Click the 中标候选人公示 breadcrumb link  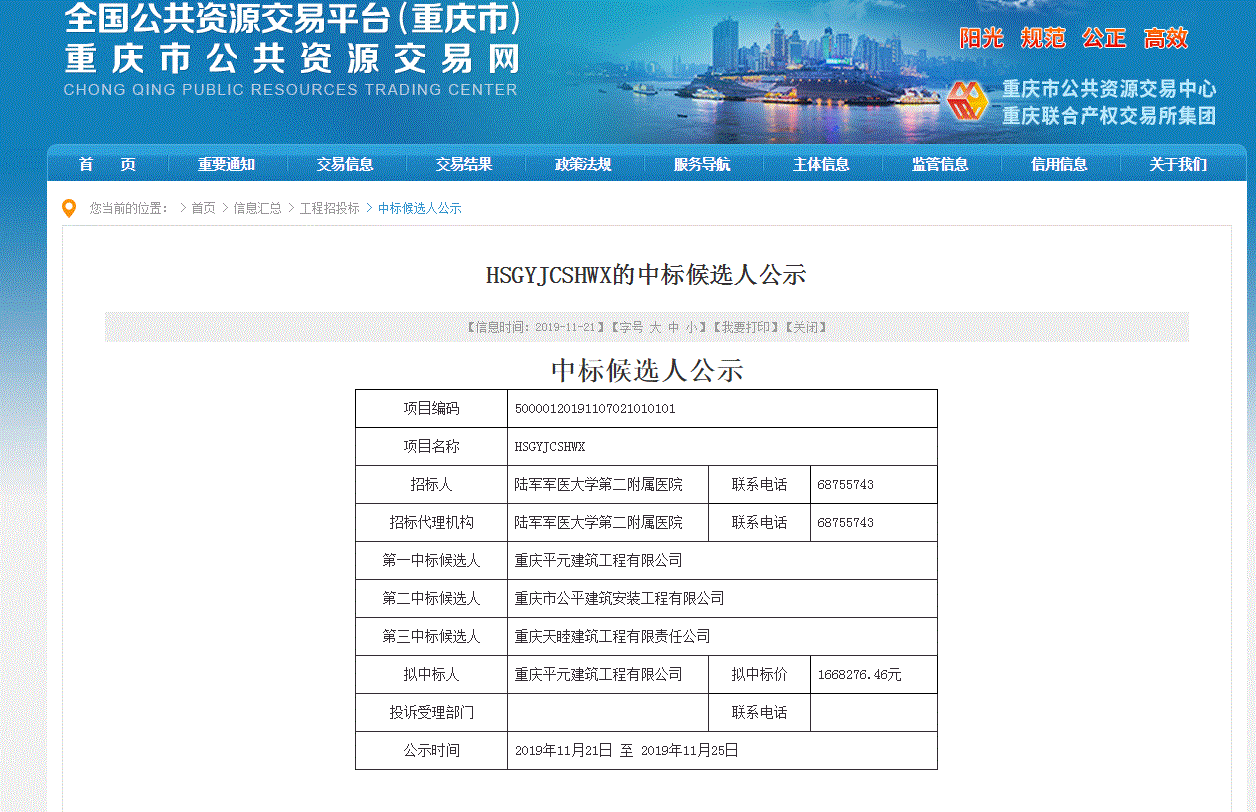pyautogui.click(x=419, y=208)
